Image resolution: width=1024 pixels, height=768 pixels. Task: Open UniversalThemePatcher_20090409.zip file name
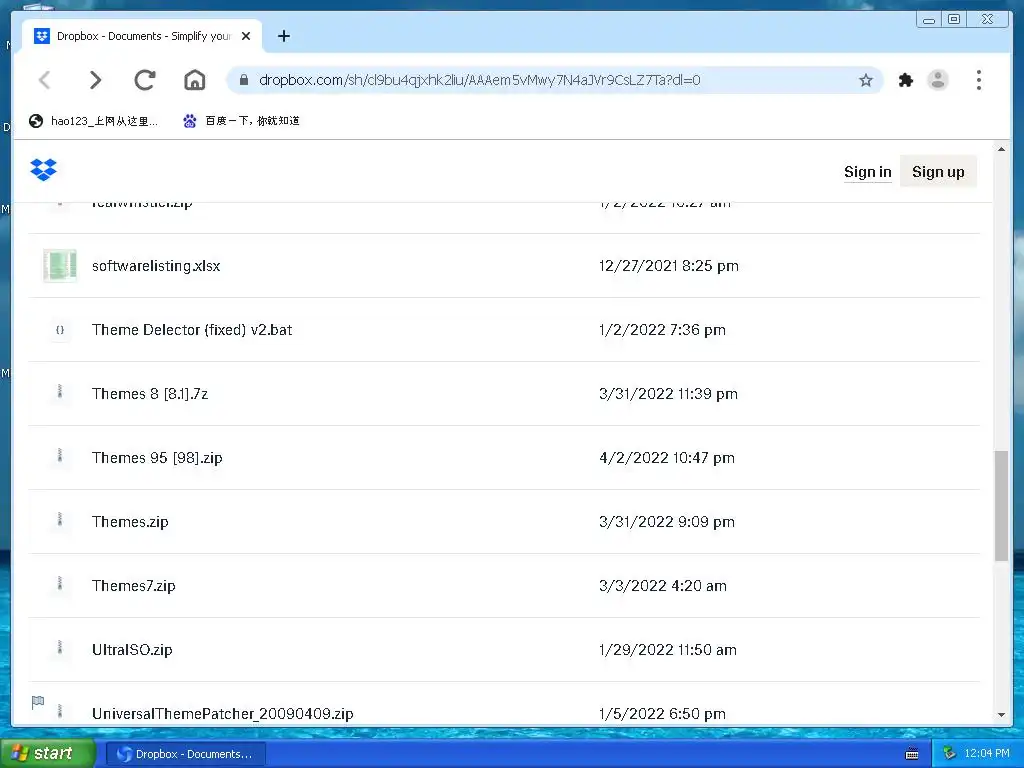coord(222,714)
